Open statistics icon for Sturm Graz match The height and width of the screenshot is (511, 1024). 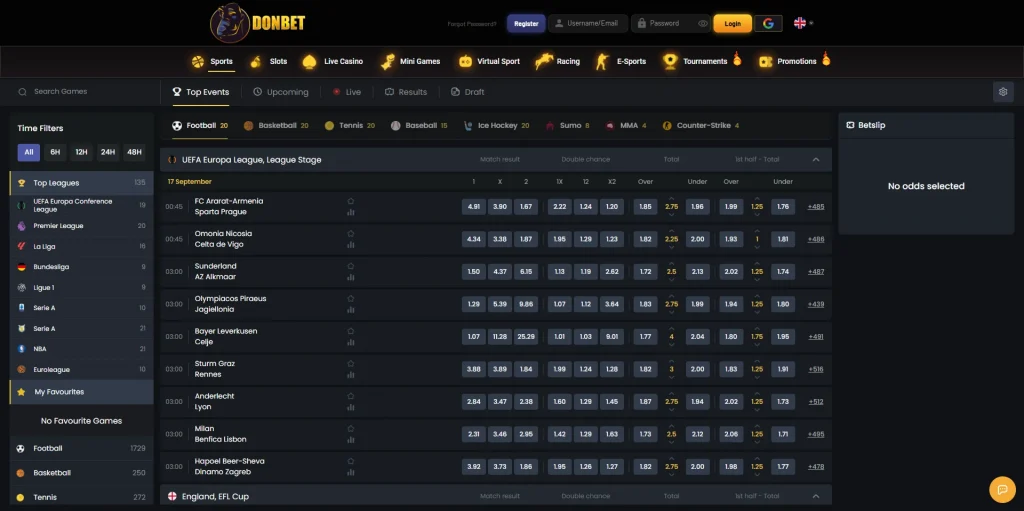click(x=351, y=374)
